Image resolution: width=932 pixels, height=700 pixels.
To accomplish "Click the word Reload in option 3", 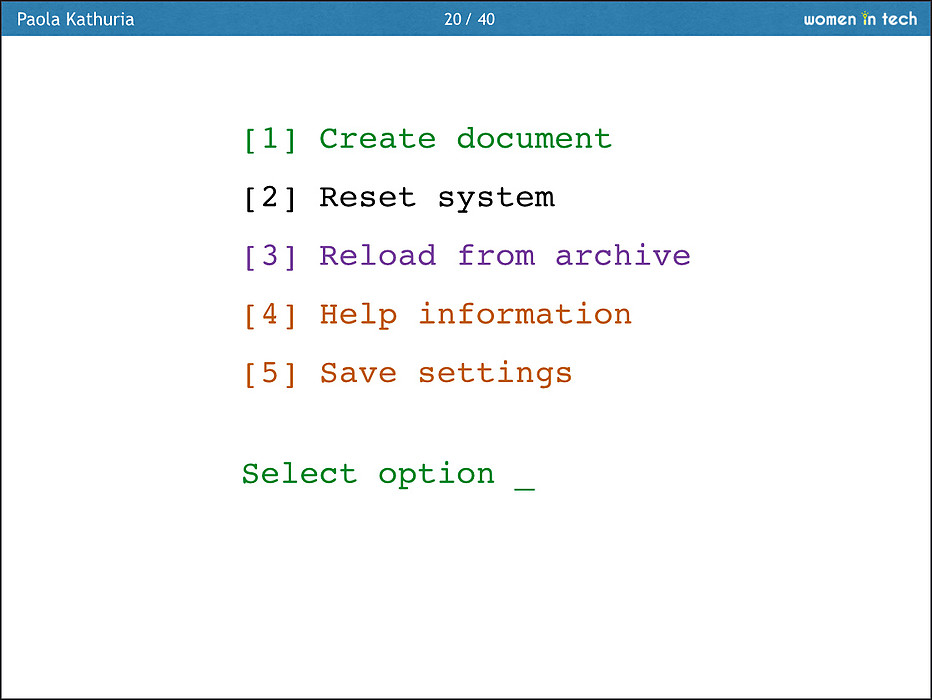I will 378,256.
